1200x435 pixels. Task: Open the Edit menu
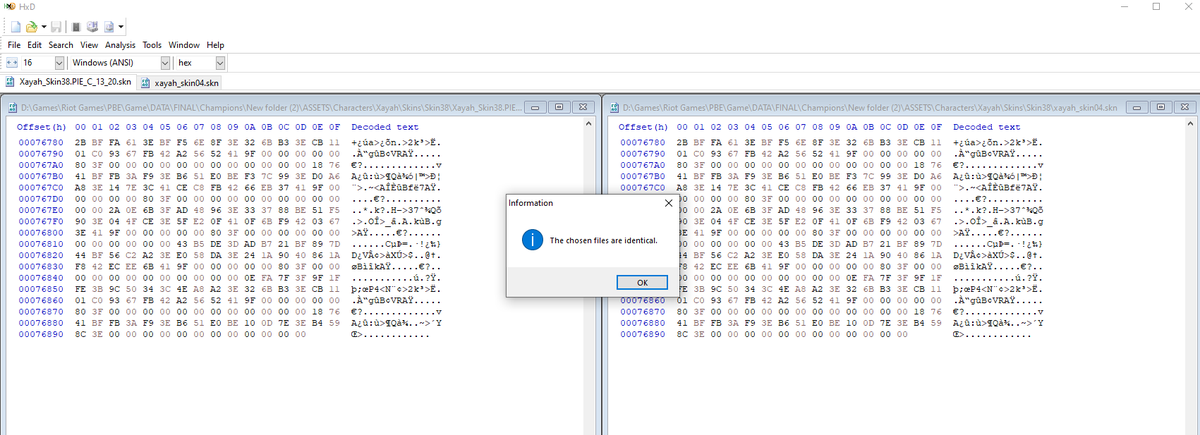coord(35,45)
